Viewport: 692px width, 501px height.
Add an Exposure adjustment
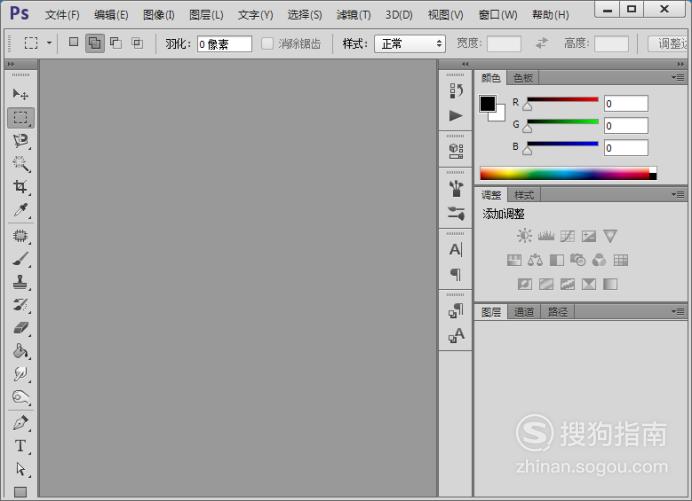589,236
